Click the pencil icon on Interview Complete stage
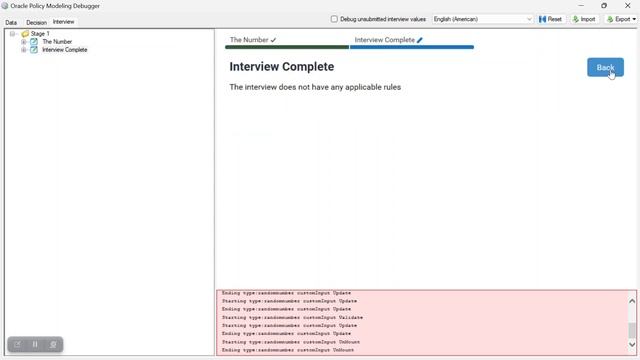The height and width of the screenshot is (360, 640). tap(420, 40)
